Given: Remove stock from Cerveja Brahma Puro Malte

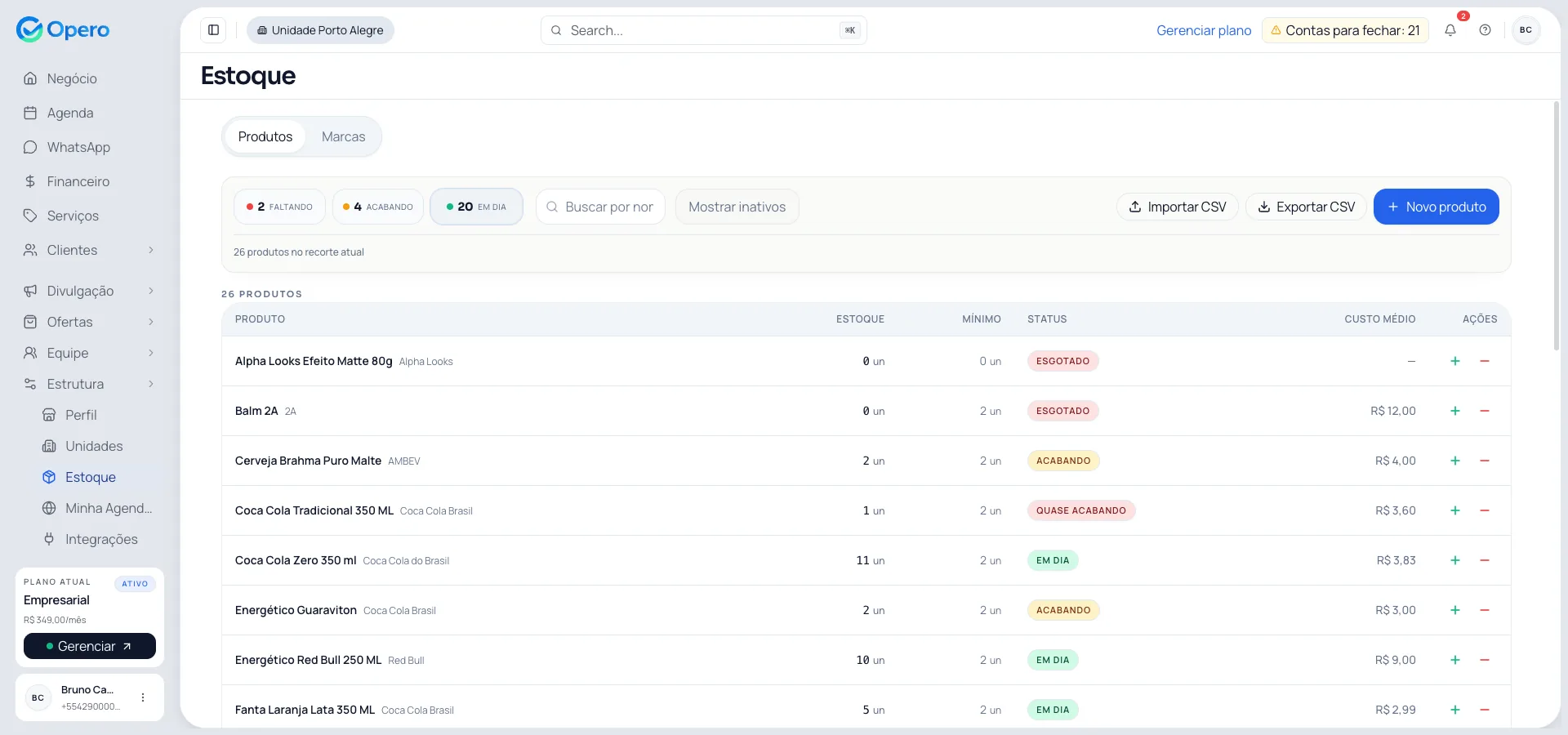Looking at the screenshot, I should [x=1485, y=461].
